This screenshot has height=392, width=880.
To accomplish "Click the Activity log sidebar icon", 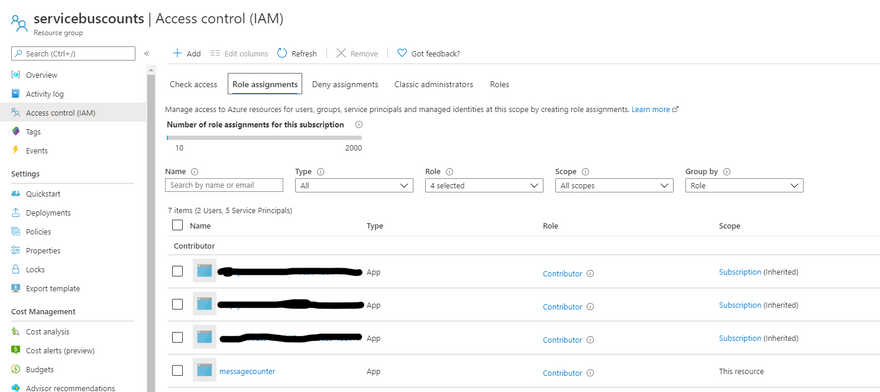I will pyautogui.click(x=16, y=94).
